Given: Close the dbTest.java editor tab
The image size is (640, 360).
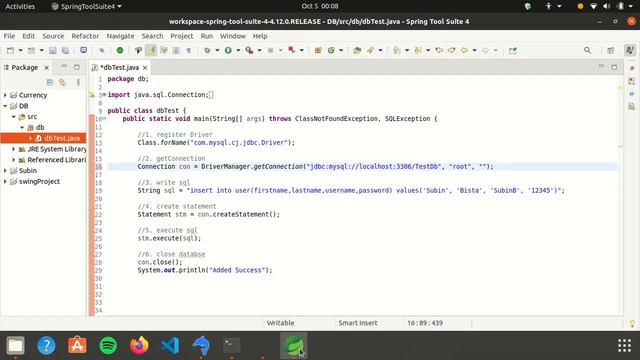Looking at the screenshot, I should pyautogui.click(x=145, y=67).
